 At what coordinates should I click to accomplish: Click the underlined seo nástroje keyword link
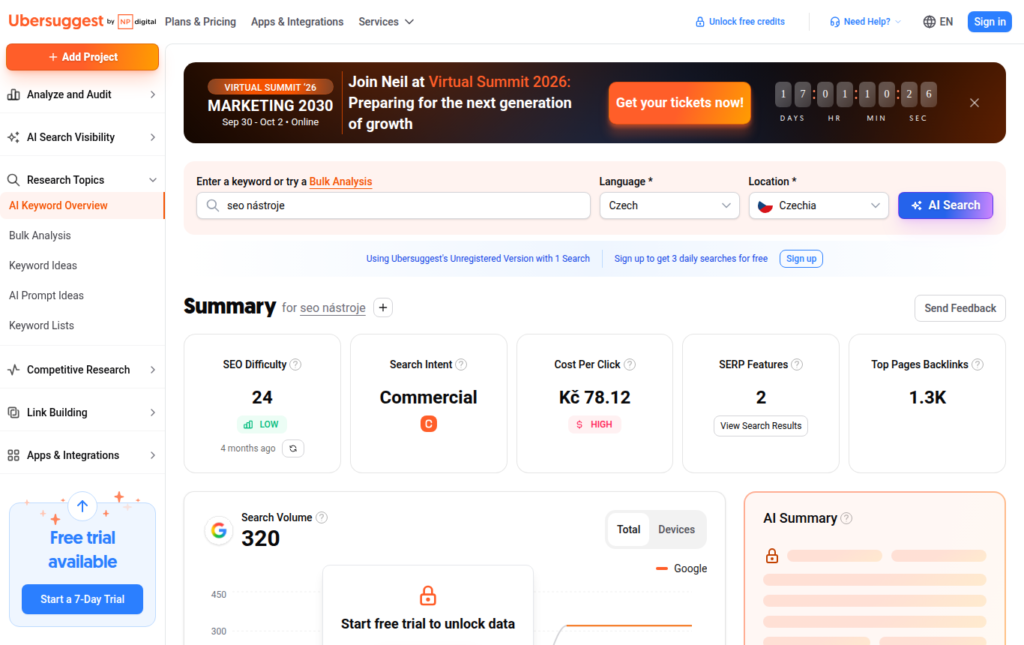point(332,307)
